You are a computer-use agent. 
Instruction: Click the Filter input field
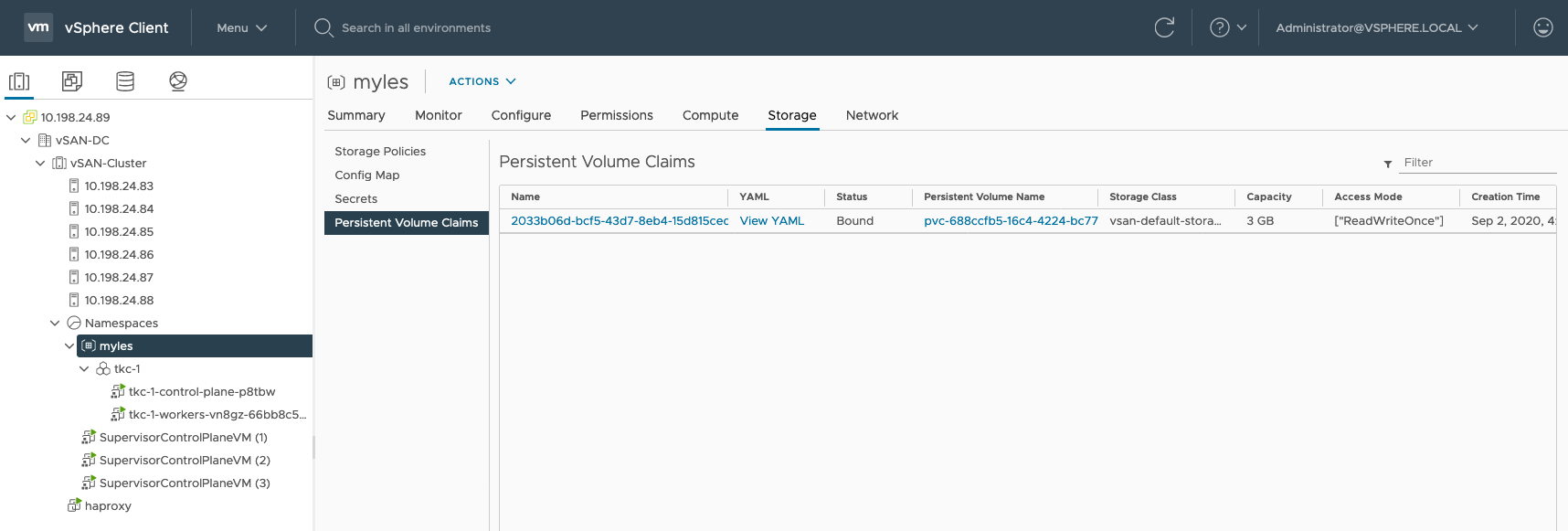[1478, 163]
